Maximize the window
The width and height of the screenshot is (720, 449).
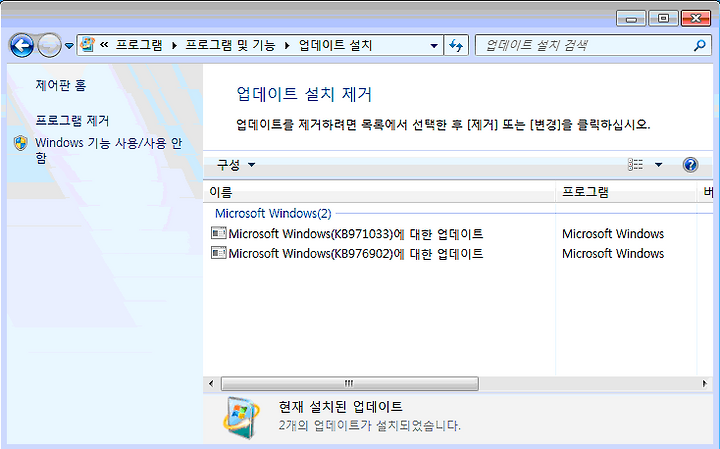coord(663,19)
